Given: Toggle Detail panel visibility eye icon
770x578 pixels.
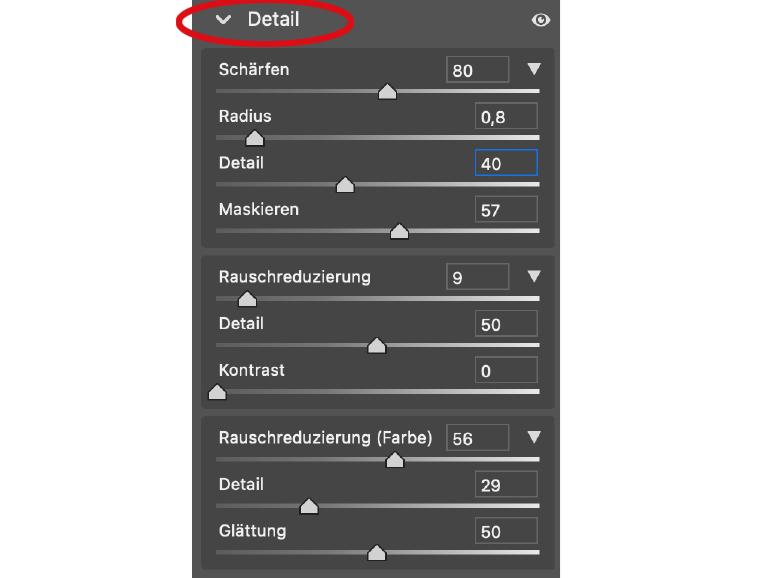Looking at the screenshot, I should (541, 20).
